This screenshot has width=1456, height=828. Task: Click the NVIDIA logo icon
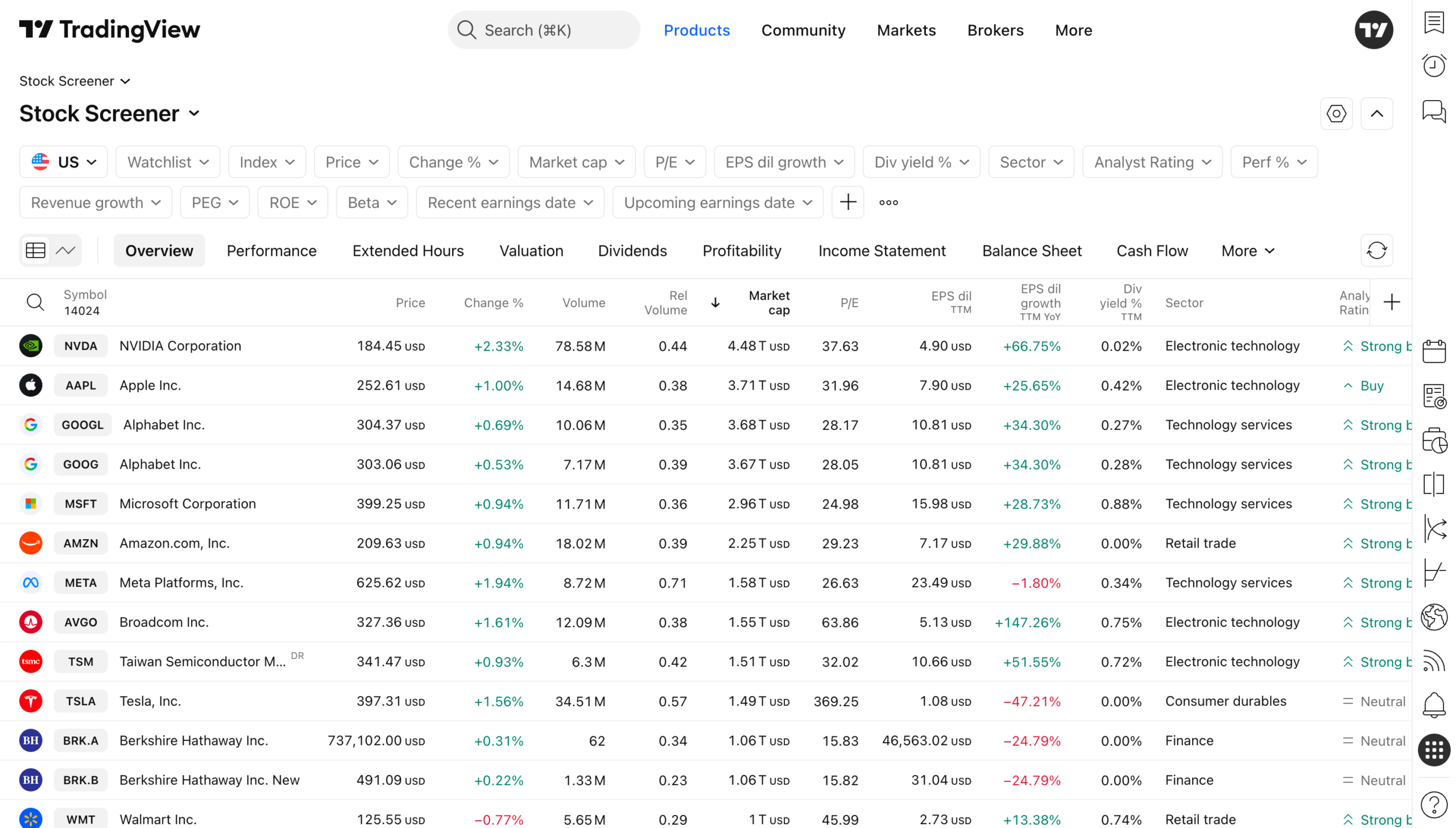(x=31, y=346)
